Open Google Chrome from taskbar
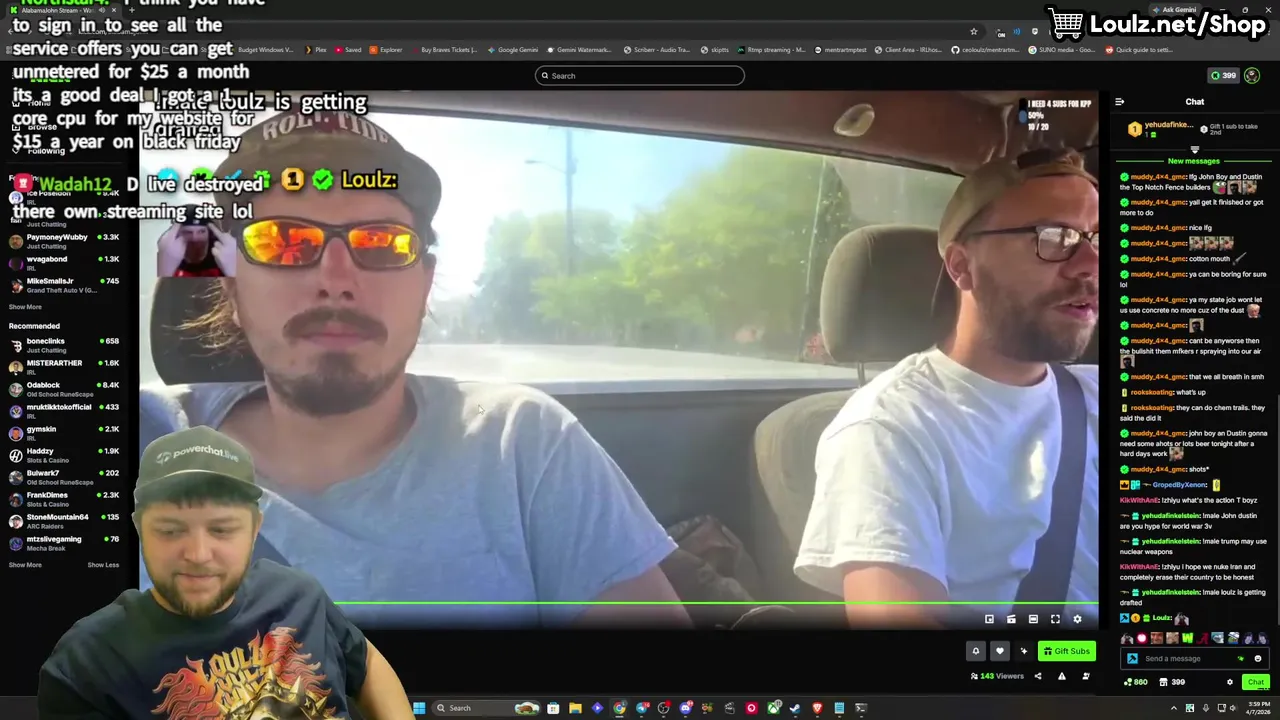1280x720 pixels. pos(619,708)
